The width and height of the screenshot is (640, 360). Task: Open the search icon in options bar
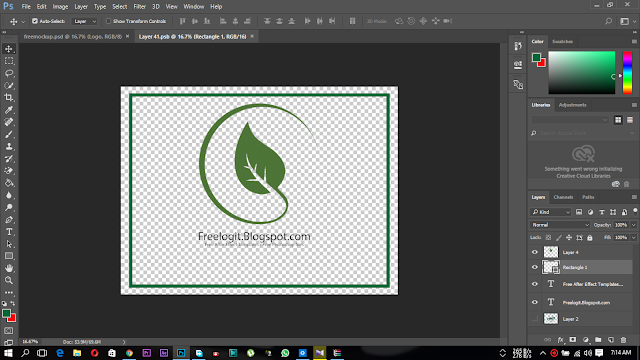point(608,21)
